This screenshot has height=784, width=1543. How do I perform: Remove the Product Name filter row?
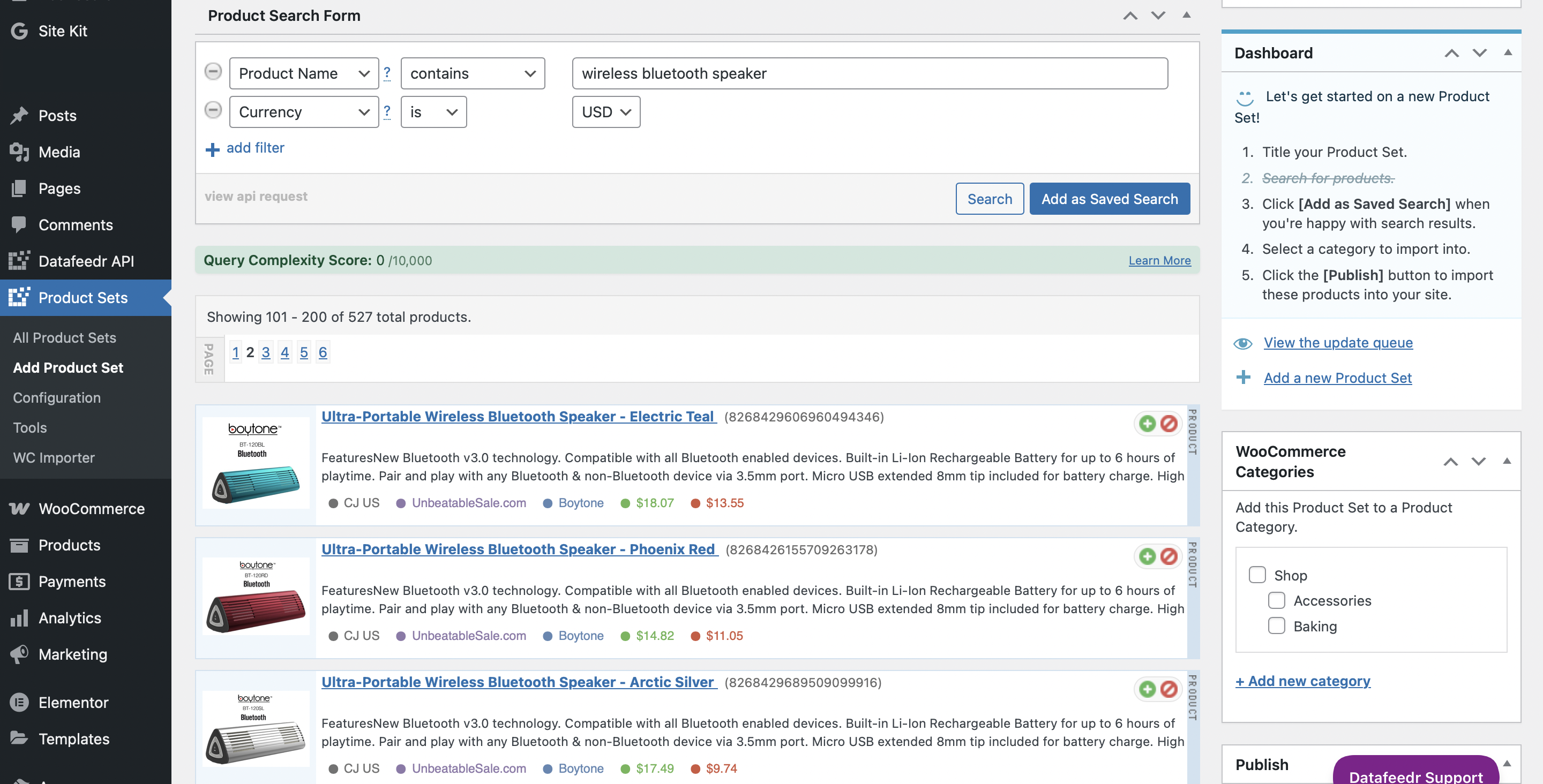213,71
